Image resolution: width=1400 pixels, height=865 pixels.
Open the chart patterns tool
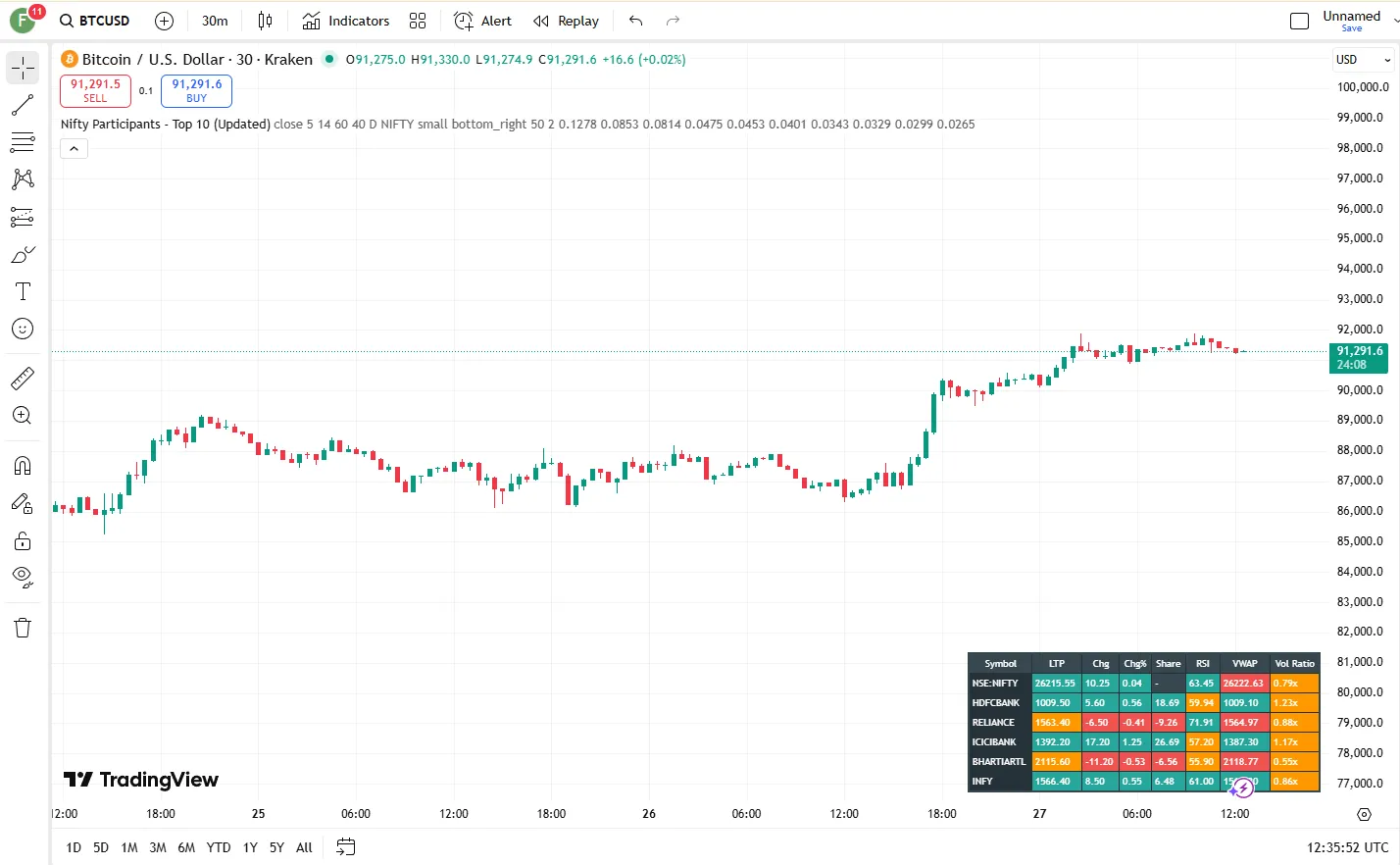pos(23,179)
